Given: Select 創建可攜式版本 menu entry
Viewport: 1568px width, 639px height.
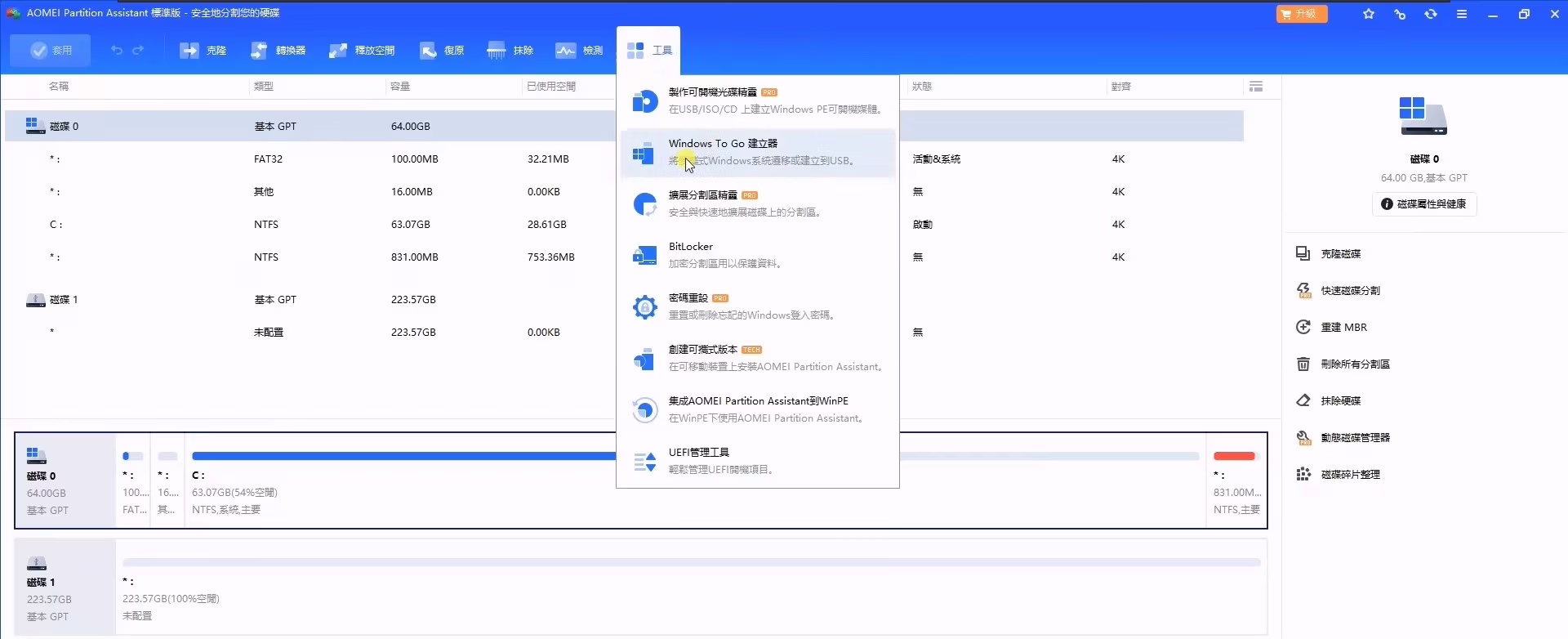Looking at the screenshot, I should point(758,358).
